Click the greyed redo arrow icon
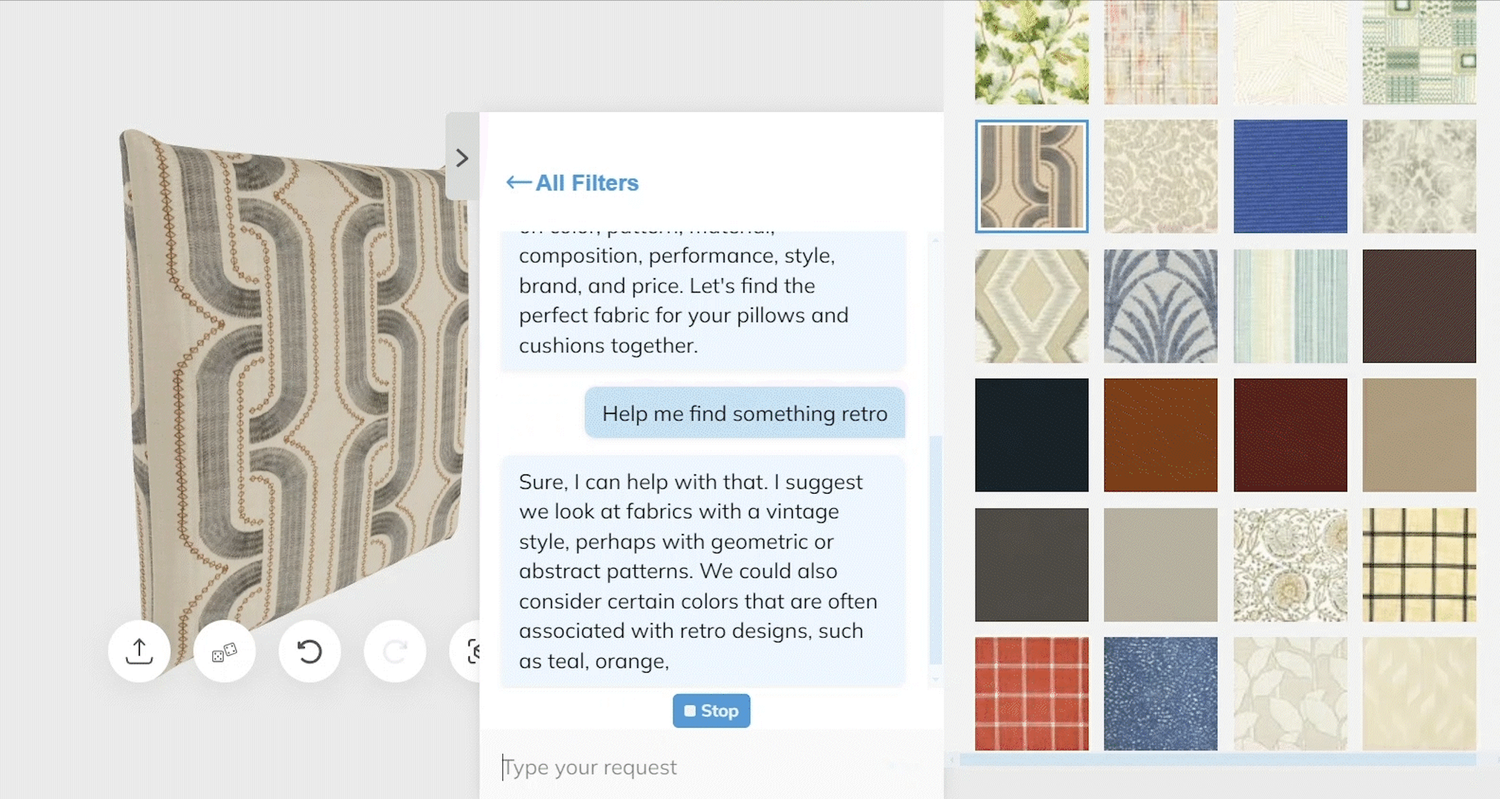 (x=395, y=651)
